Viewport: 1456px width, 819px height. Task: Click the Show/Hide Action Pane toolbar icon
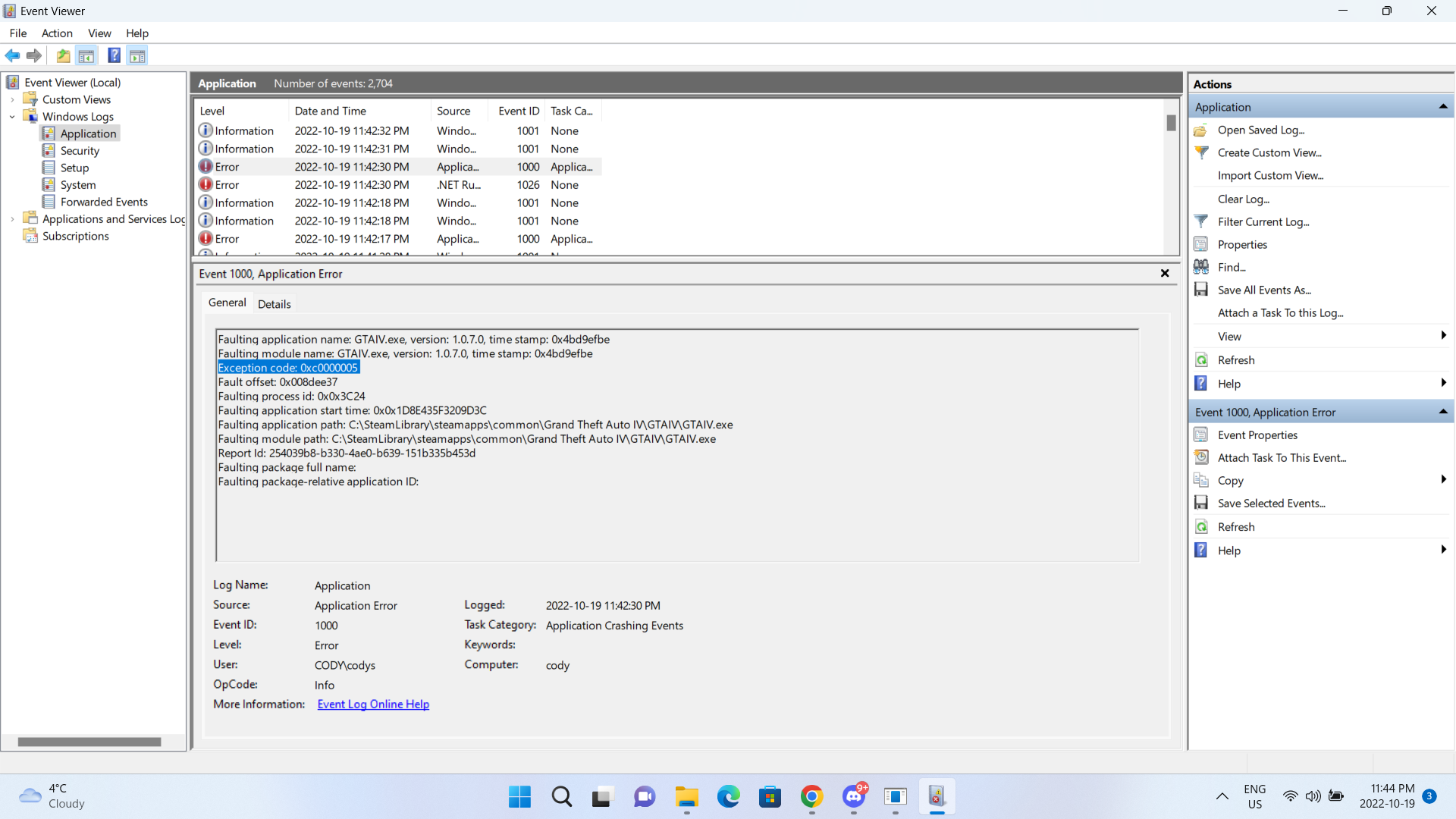coord(137,55)
